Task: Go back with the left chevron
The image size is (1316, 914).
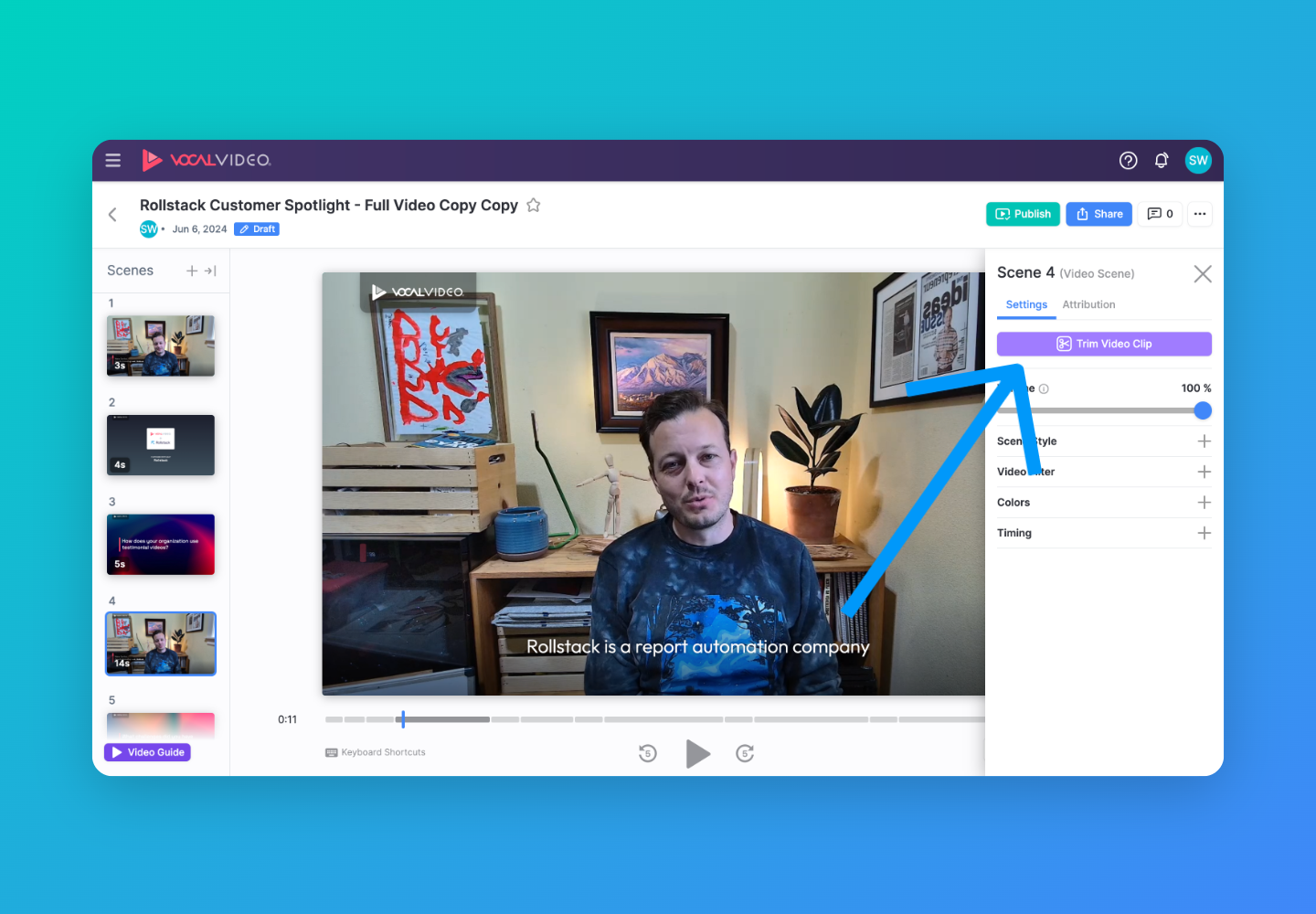Action: [x=112, y=215]
